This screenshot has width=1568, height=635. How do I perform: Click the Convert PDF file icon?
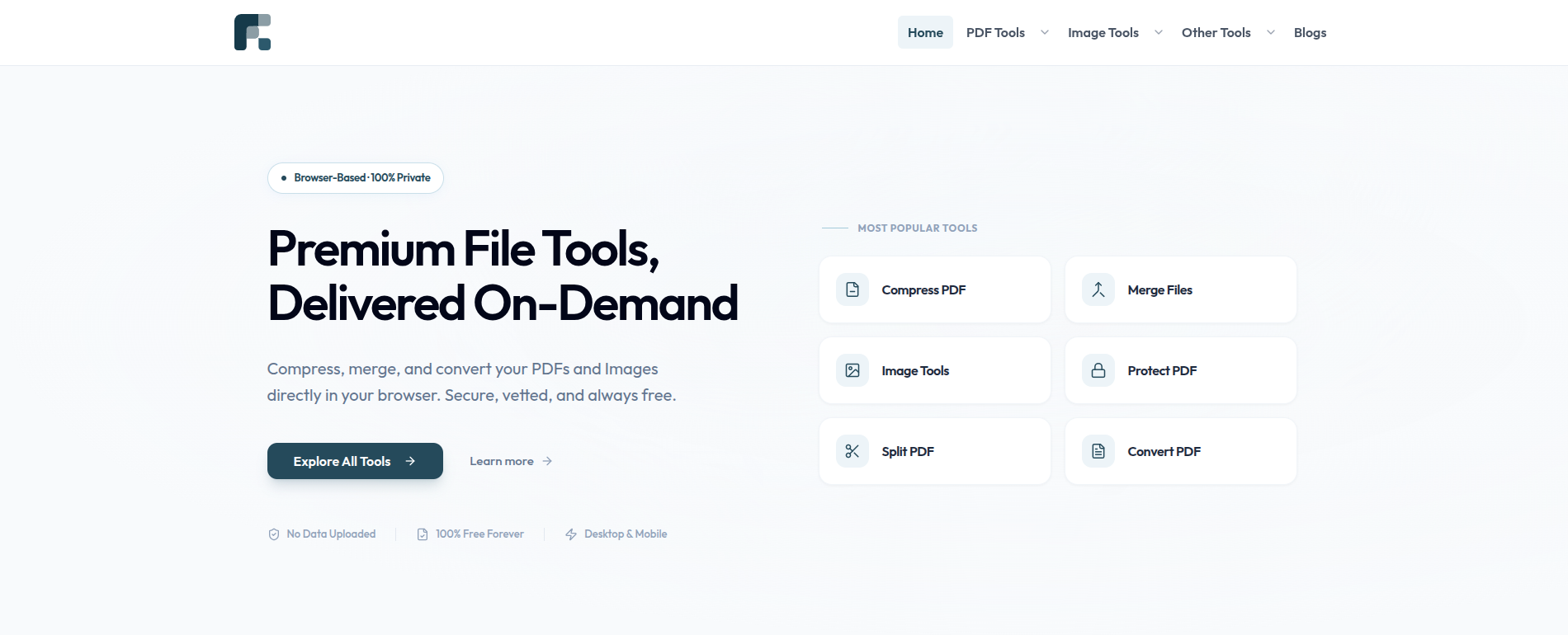pos(1098,451)
